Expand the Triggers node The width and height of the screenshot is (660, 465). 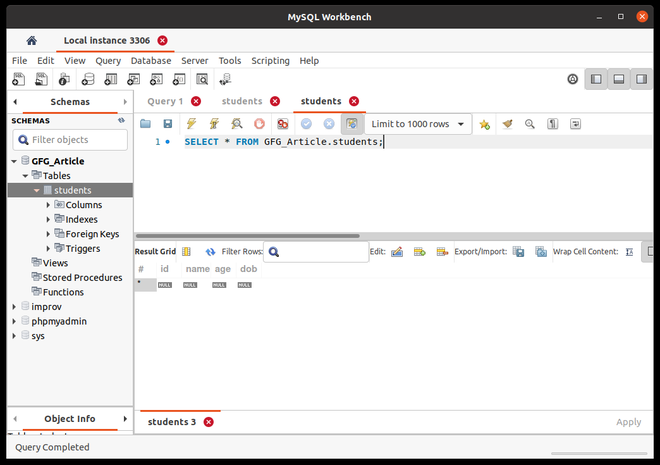coord(48,249)
